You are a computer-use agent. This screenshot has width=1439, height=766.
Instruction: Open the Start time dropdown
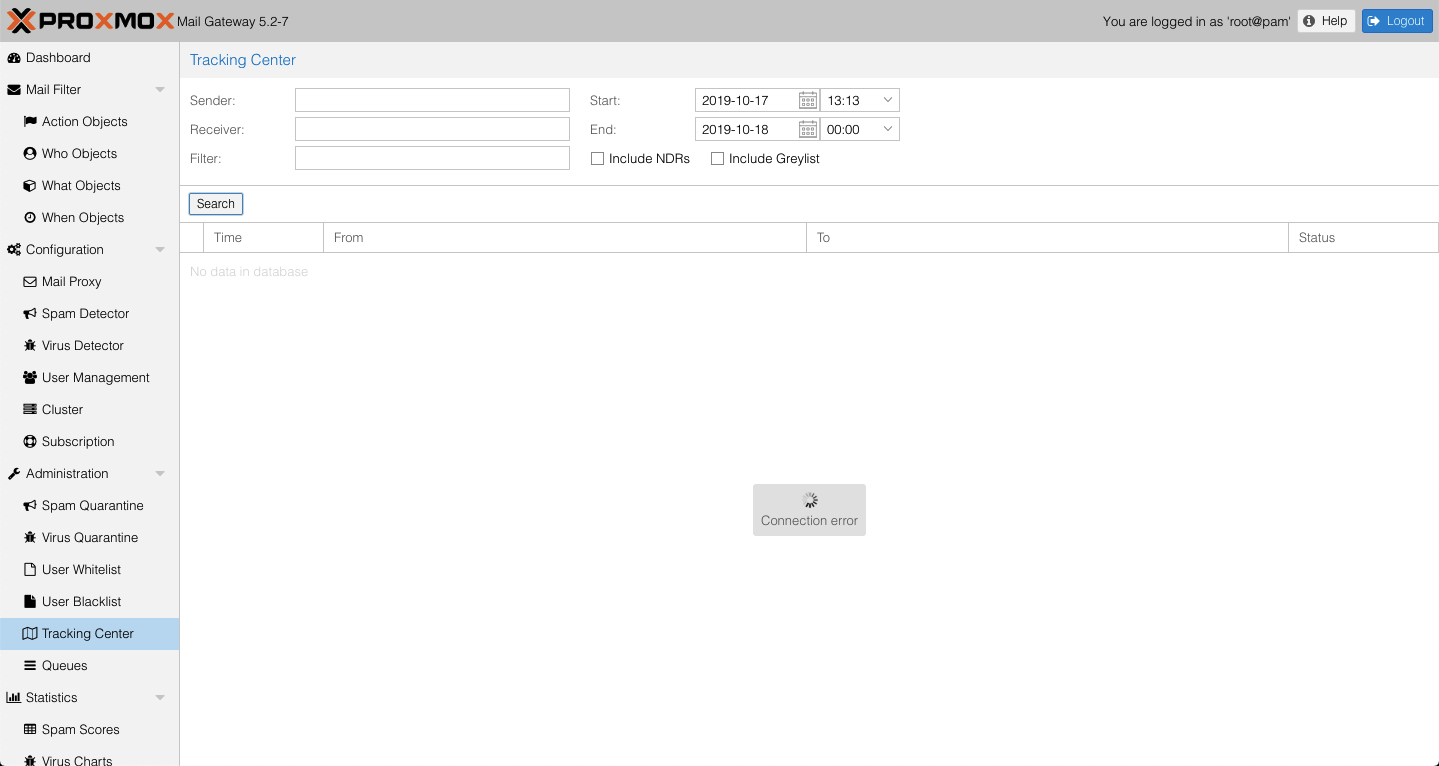(887, 100)
